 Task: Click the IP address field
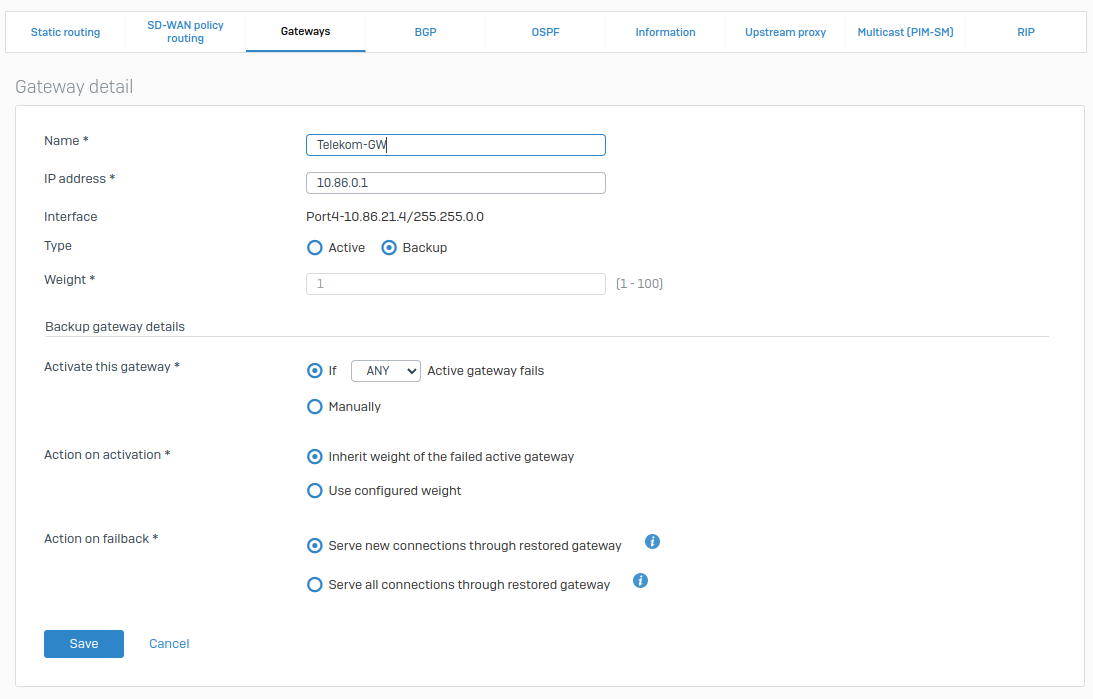coord(455,182)
